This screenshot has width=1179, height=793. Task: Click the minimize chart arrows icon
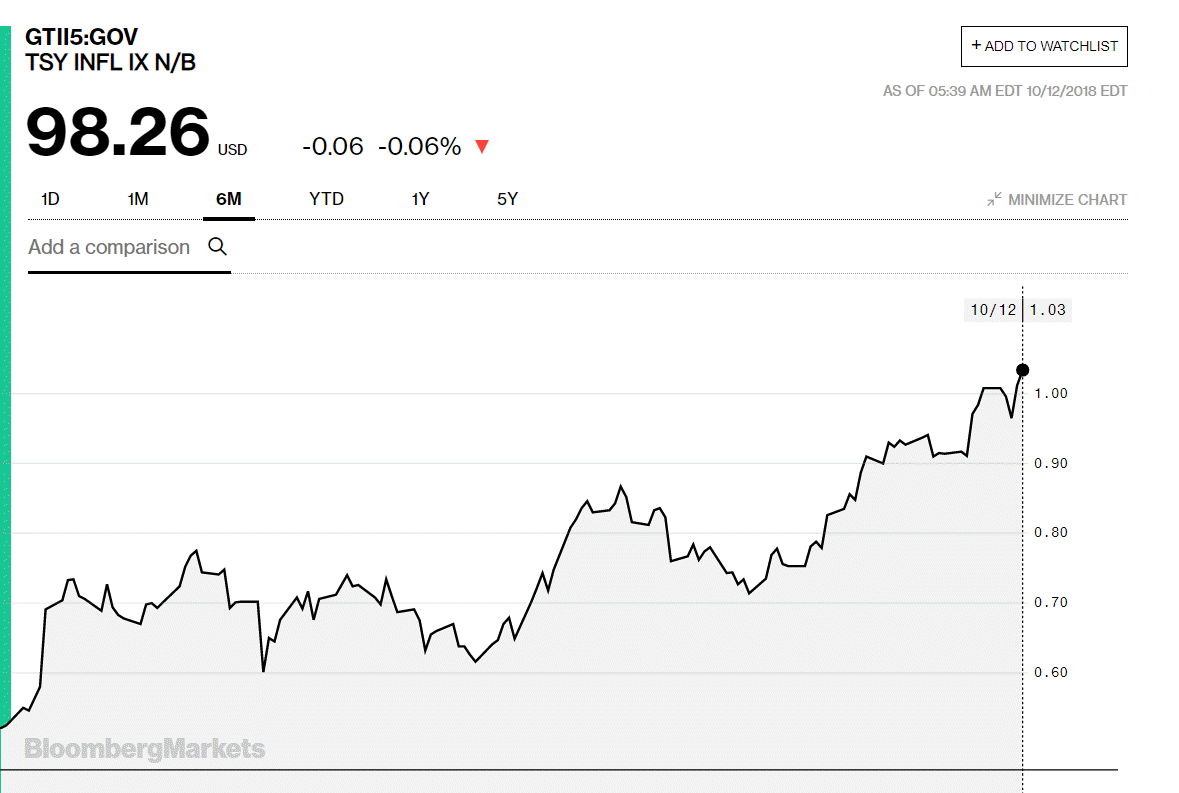(x=994, y=199)
